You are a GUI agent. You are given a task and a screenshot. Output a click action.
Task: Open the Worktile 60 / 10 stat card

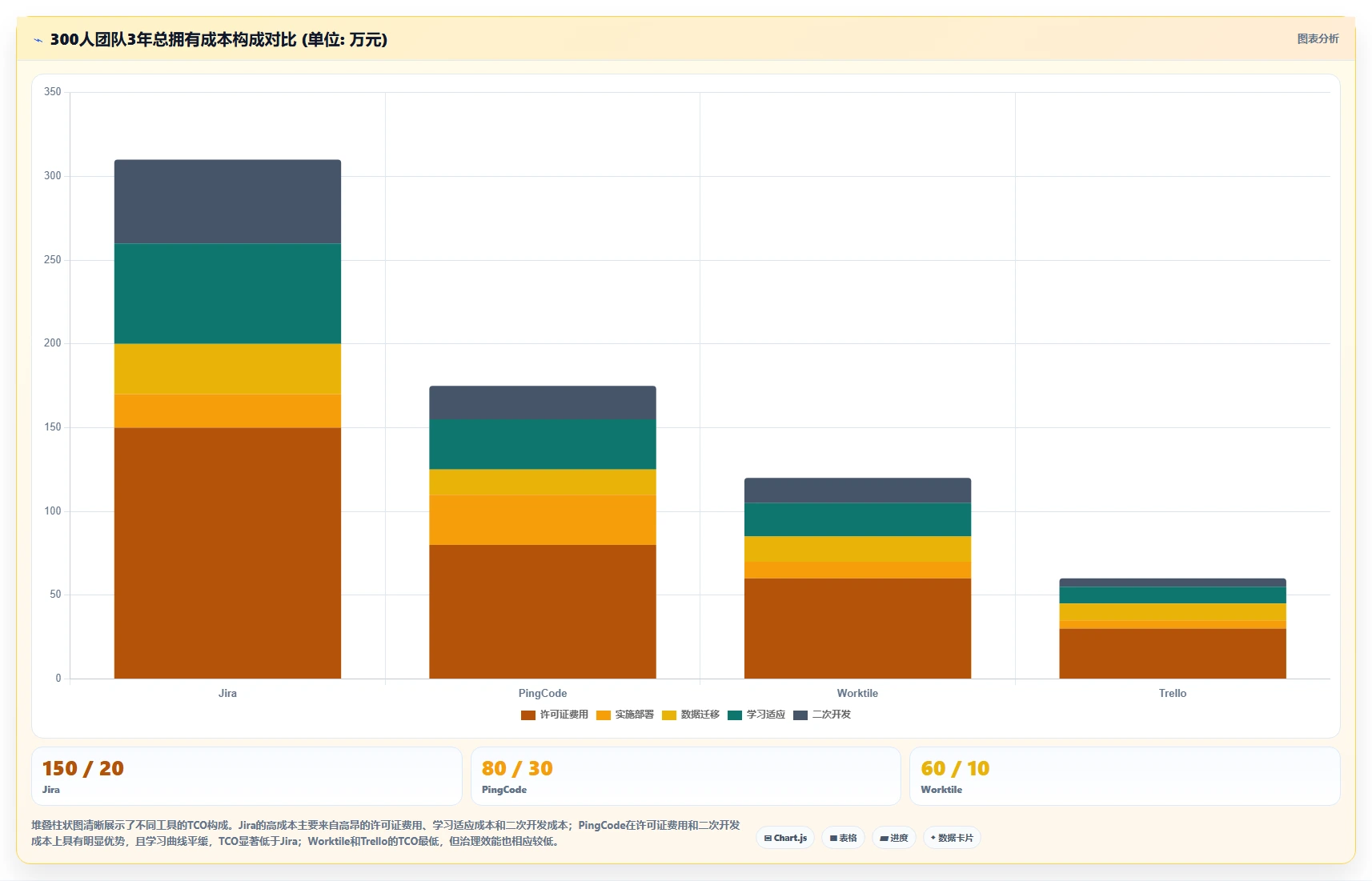coord(1125,776)
